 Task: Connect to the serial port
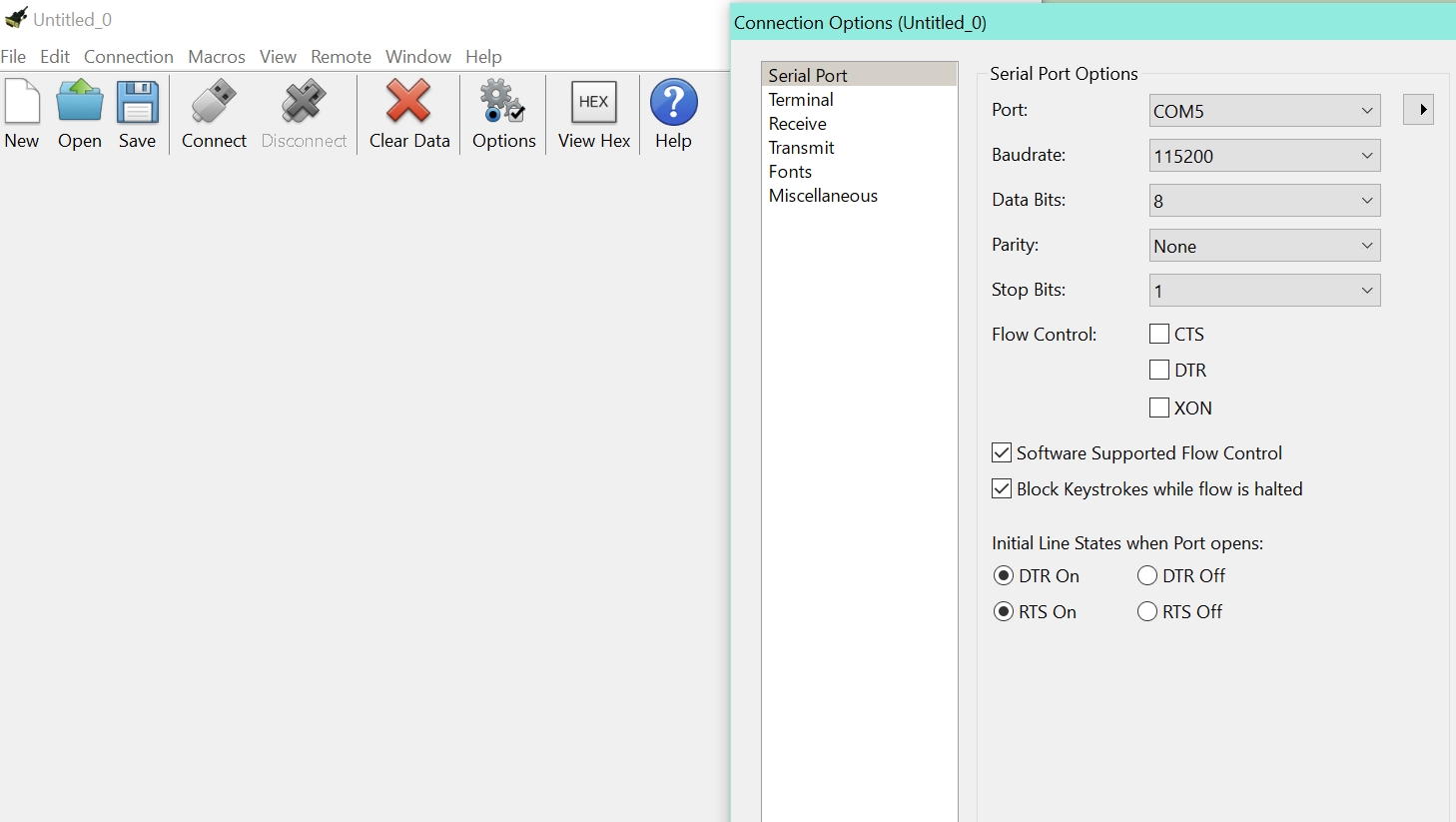pos(214,103)
